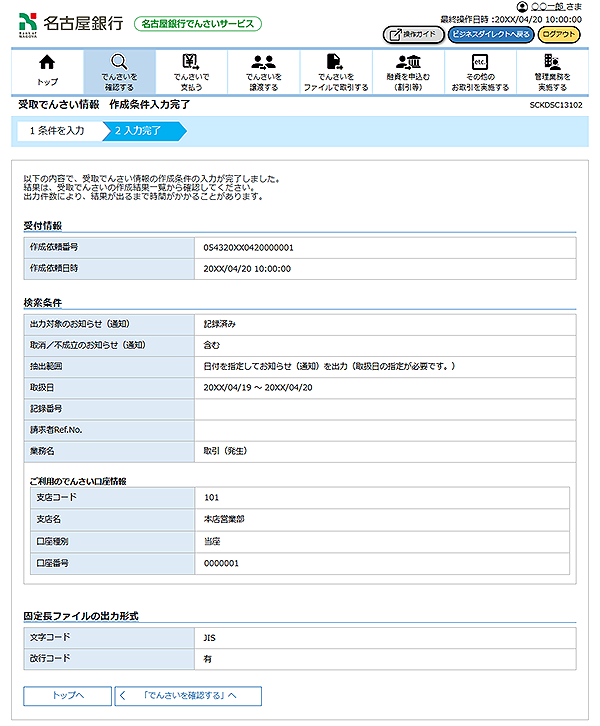Image resolution: width=600 pixels, height=726 pixels.
Task: Open でんさいを確認する magnifier menu
Action: 118,63
